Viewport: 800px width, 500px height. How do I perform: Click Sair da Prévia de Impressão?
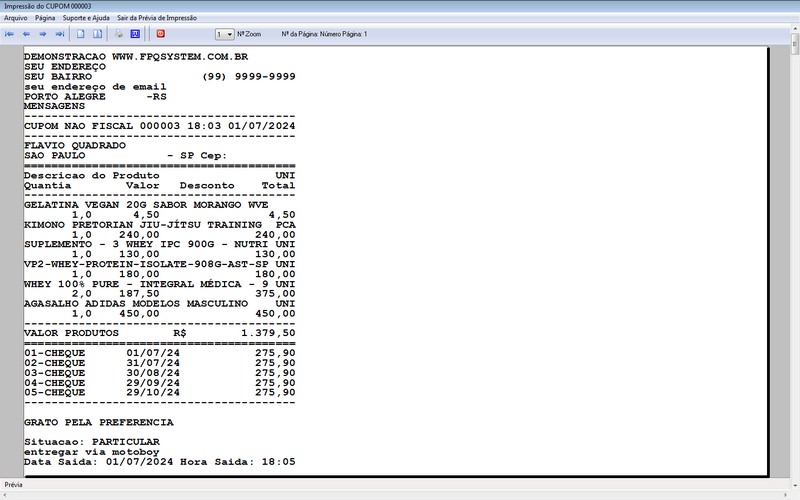click(157, 18)
